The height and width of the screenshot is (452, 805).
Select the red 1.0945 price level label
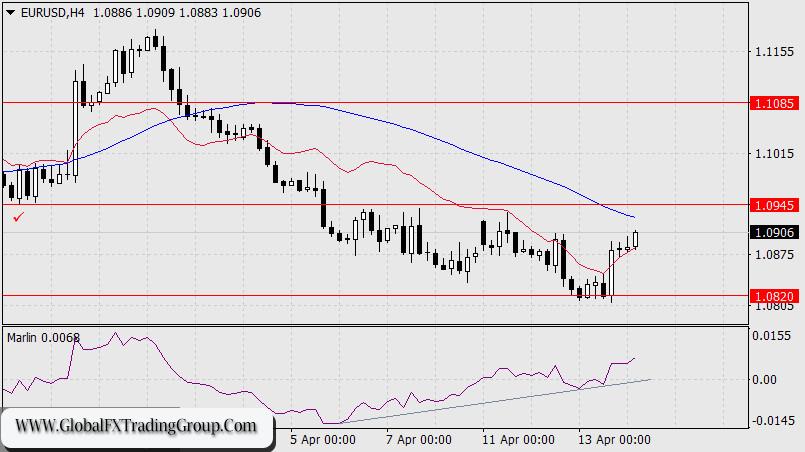click(774, 205)
